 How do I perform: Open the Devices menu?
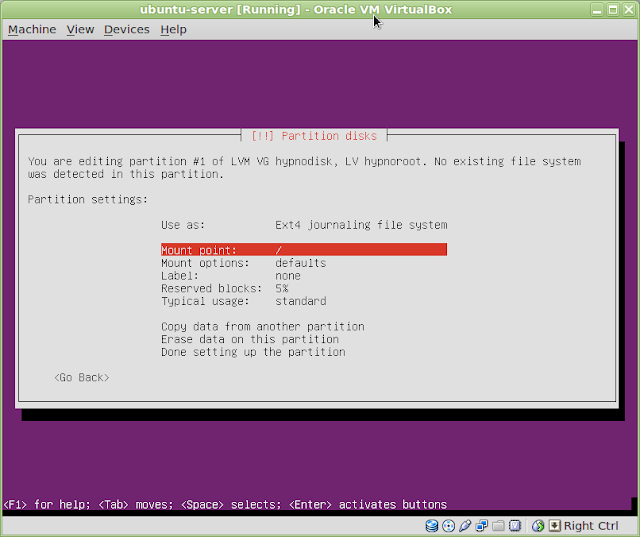coord(127,29)
